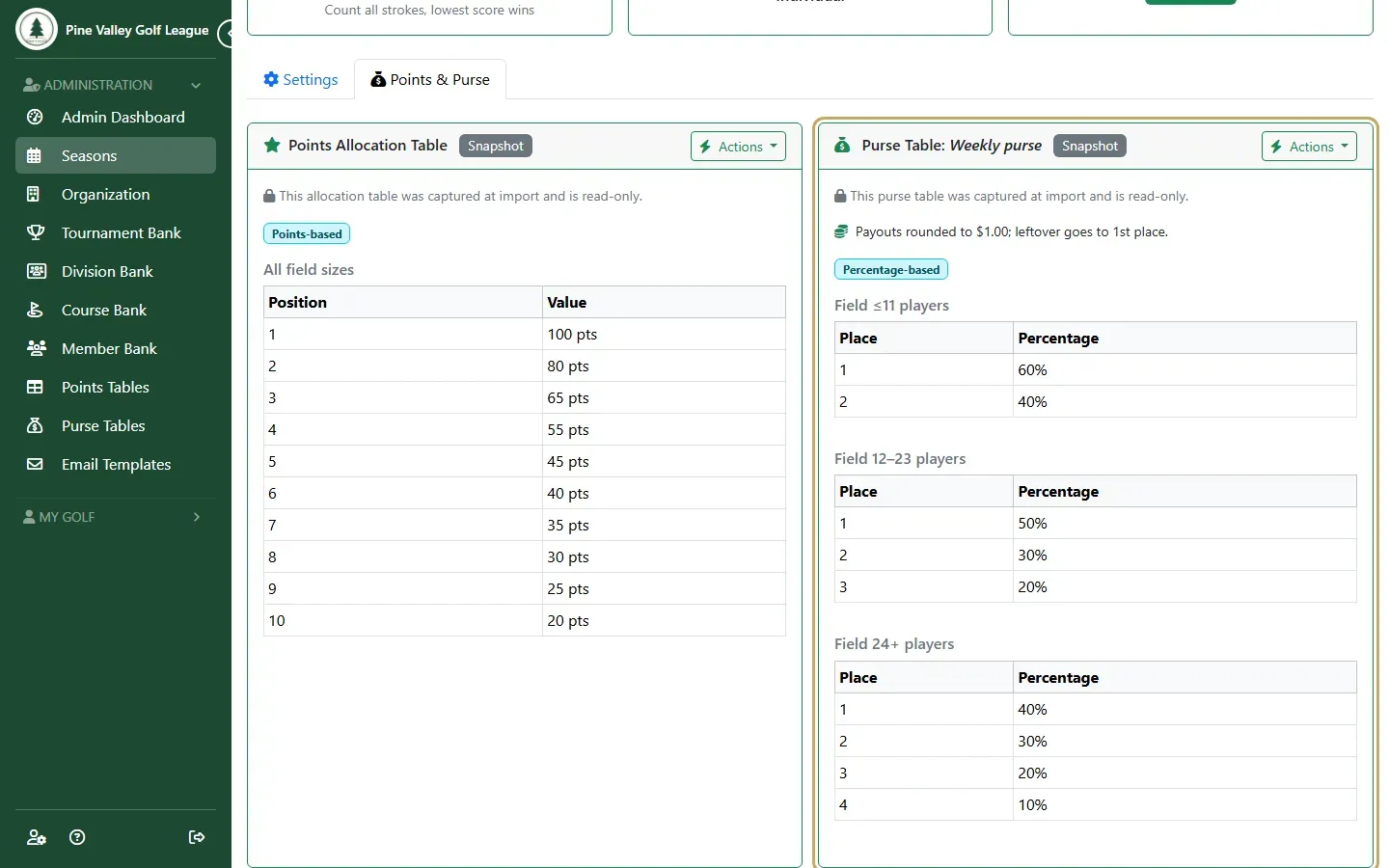Click the sign out icon
Image resolution: width=1389 pixels, height=868 pixels.
197,837
